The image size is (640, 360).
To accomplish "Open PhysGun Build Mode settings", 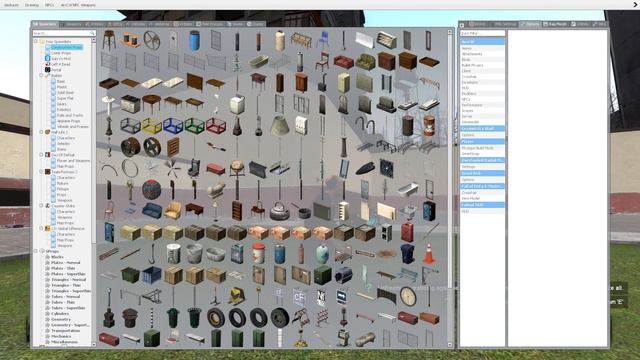I will point(482,148).
